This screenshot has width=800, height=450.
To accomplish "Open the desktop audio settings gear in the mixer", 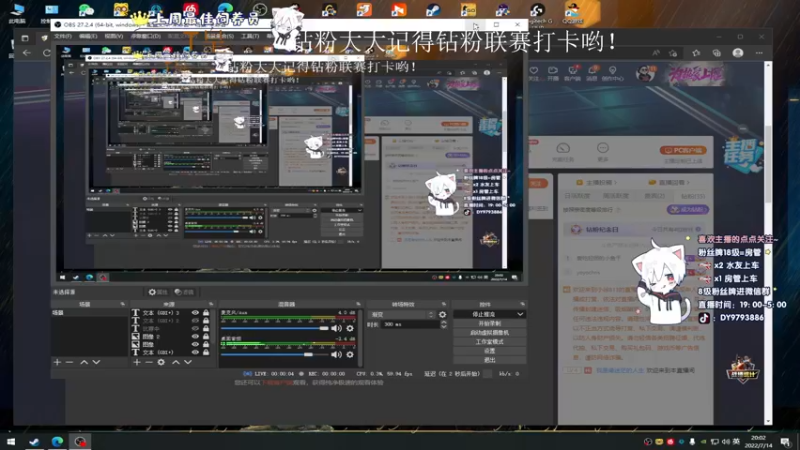I will [350, 355].
